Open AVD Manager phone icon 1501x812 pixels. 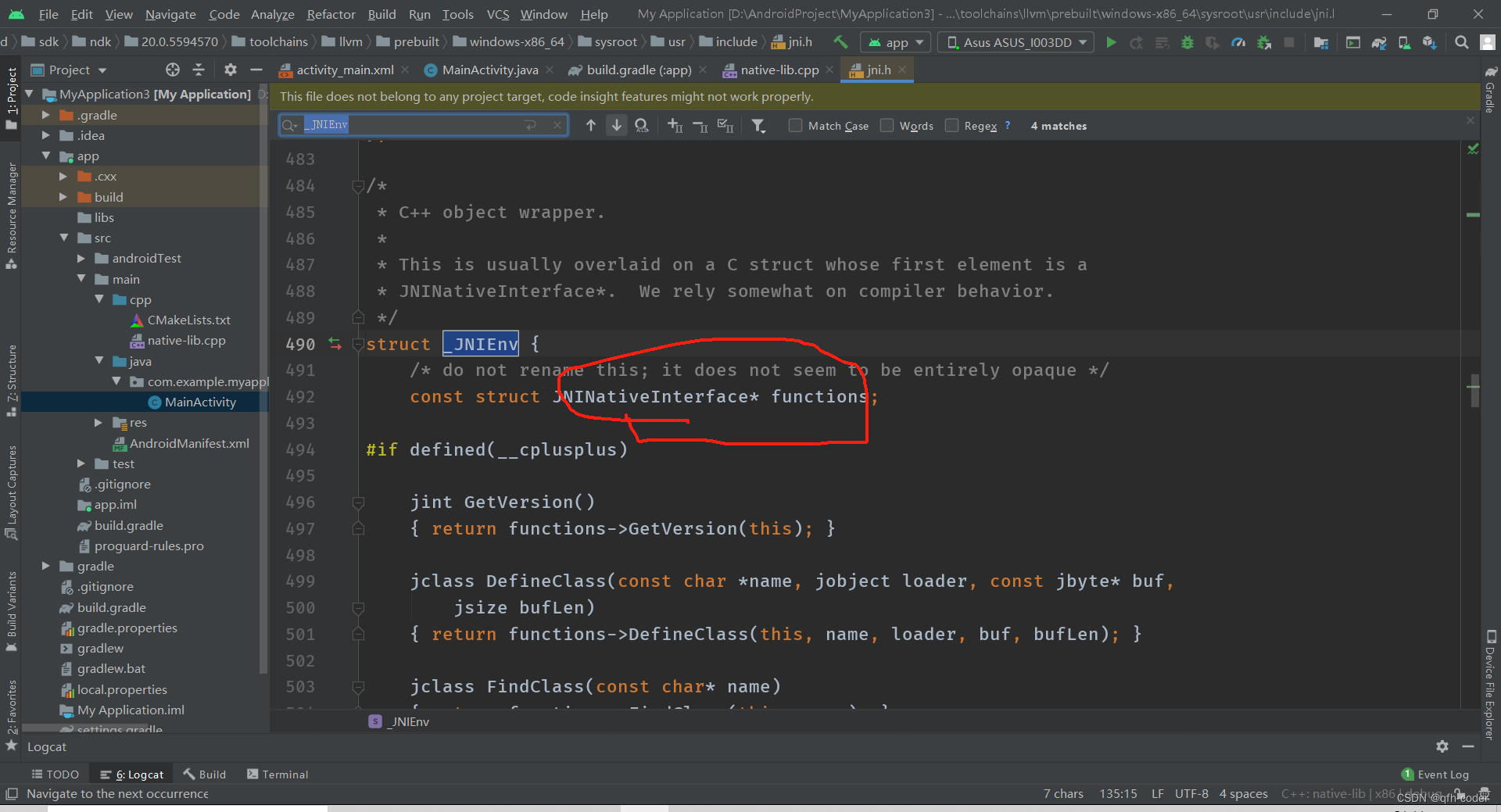1404,42
